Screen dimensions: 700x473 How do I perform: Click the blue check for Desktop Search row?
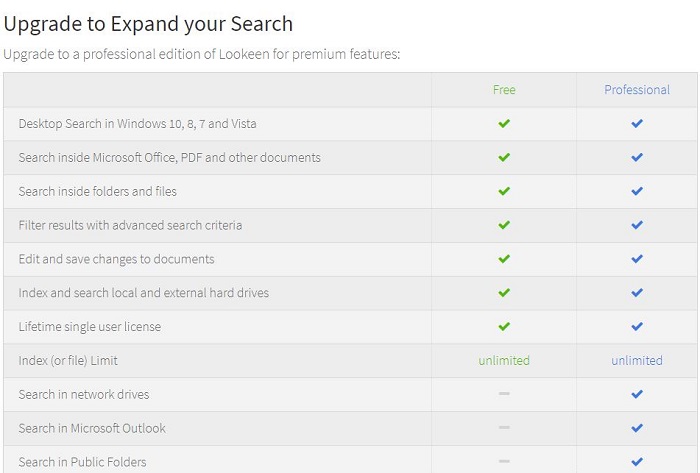pyautogui.click(x=637, y=124)
